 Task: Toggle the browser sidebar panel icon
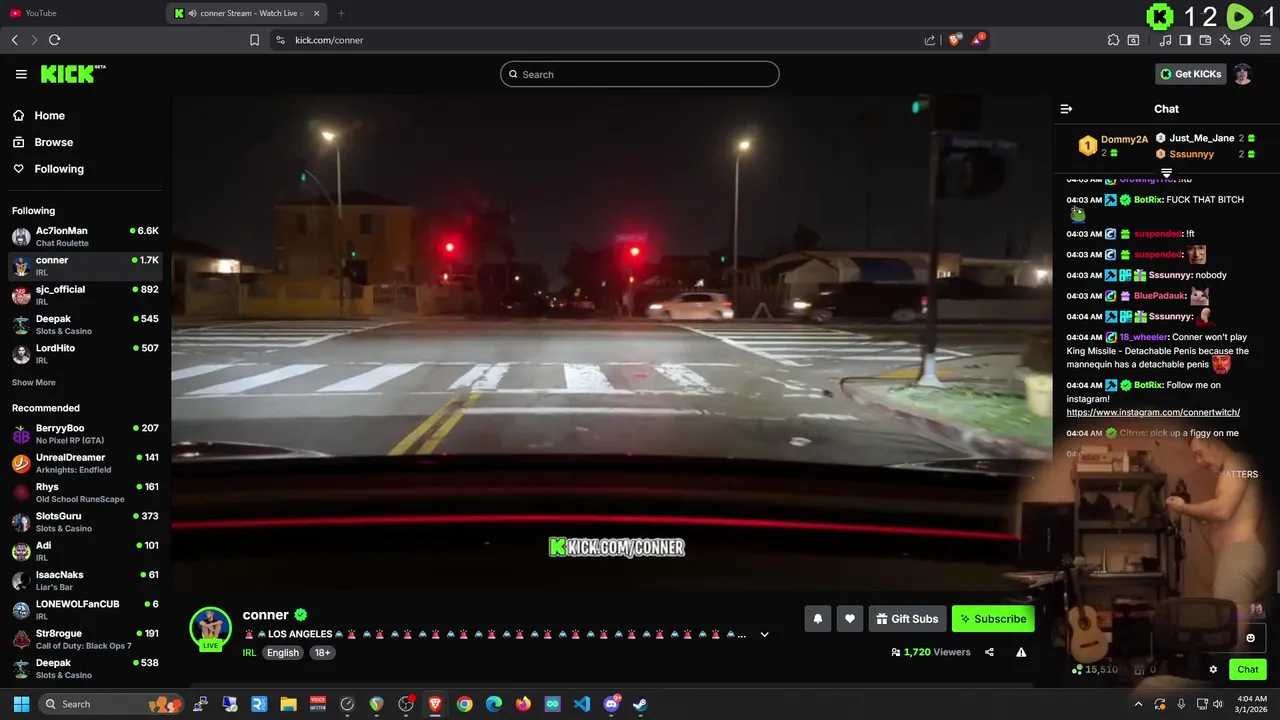point(1185,40)
